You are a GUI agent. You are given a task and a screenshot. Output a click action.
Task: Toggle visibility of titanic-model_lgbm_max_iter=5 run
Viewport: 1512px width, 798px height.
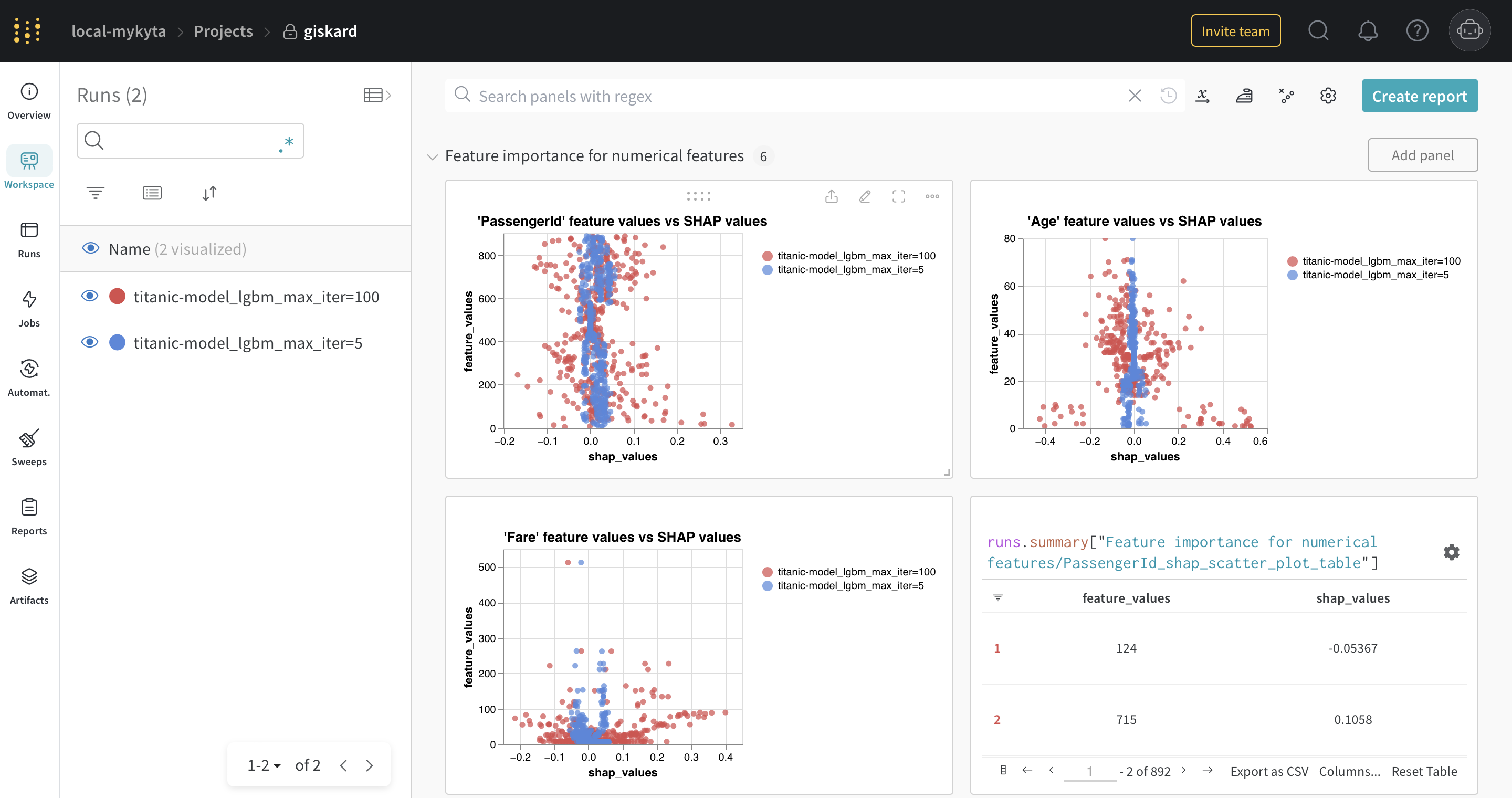(90, 342)
